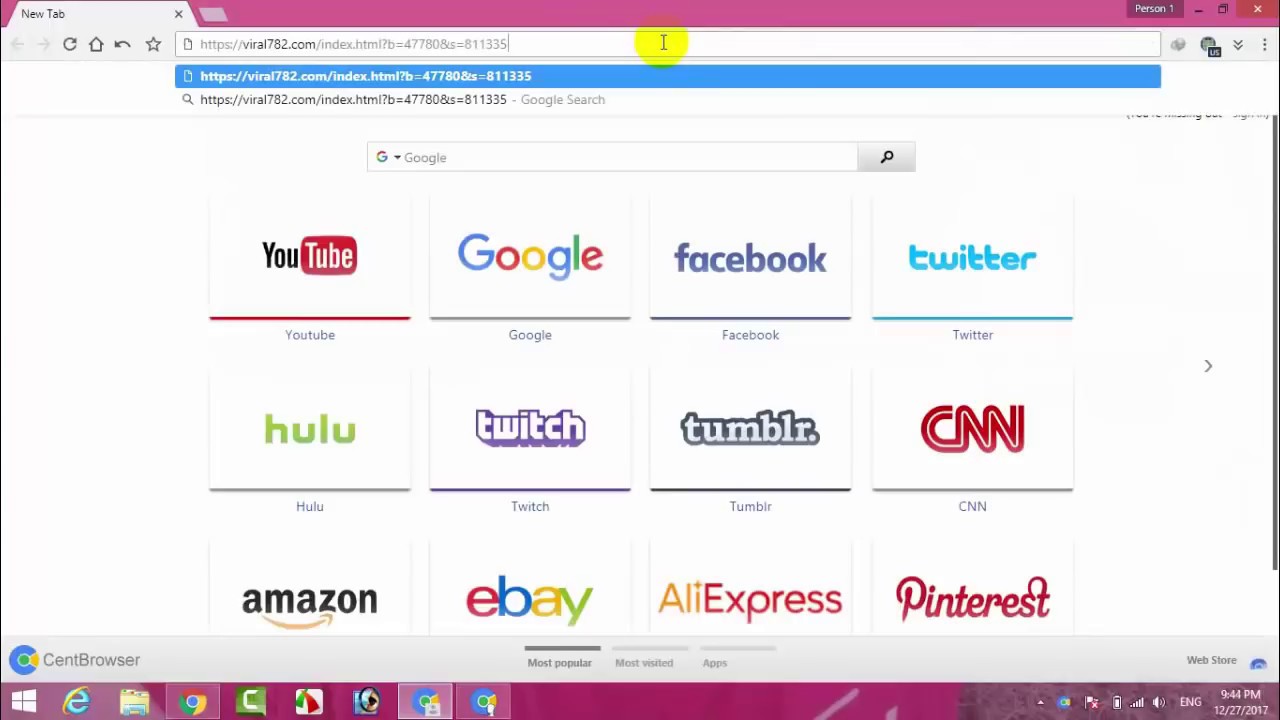Click the page vertical scrollbar
The width and height of the screenshot is (1280, 720).
click(1274, 340)
